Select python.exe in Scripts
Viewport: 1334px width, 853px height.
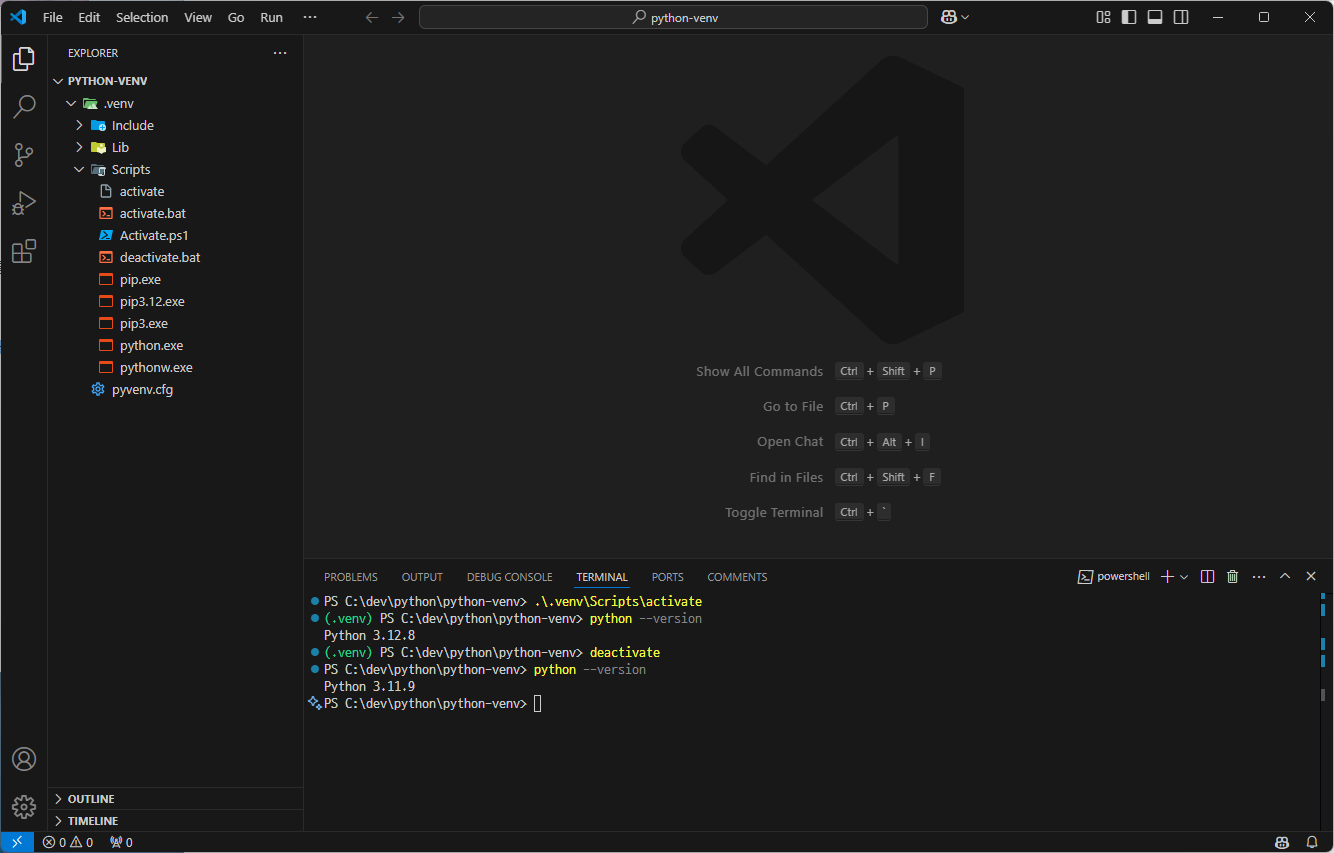tap(175, 345)
